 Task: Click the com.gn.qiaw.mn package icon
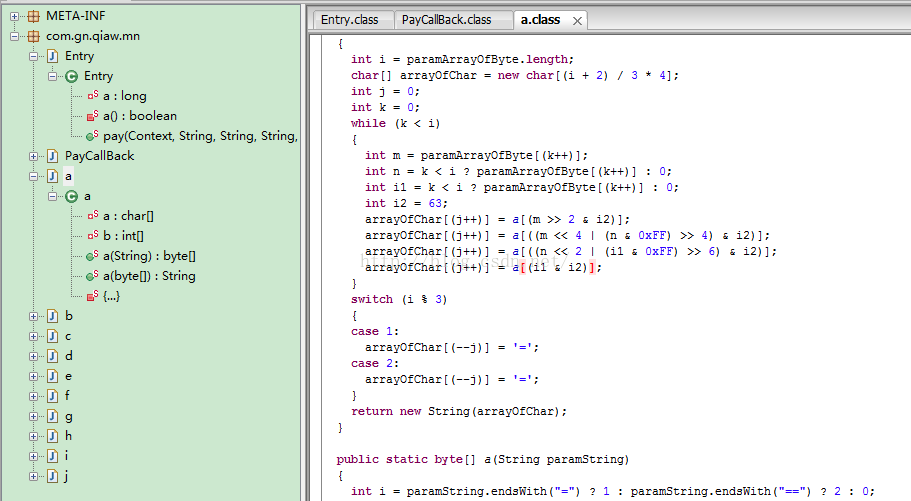click(x=34, y=37)
